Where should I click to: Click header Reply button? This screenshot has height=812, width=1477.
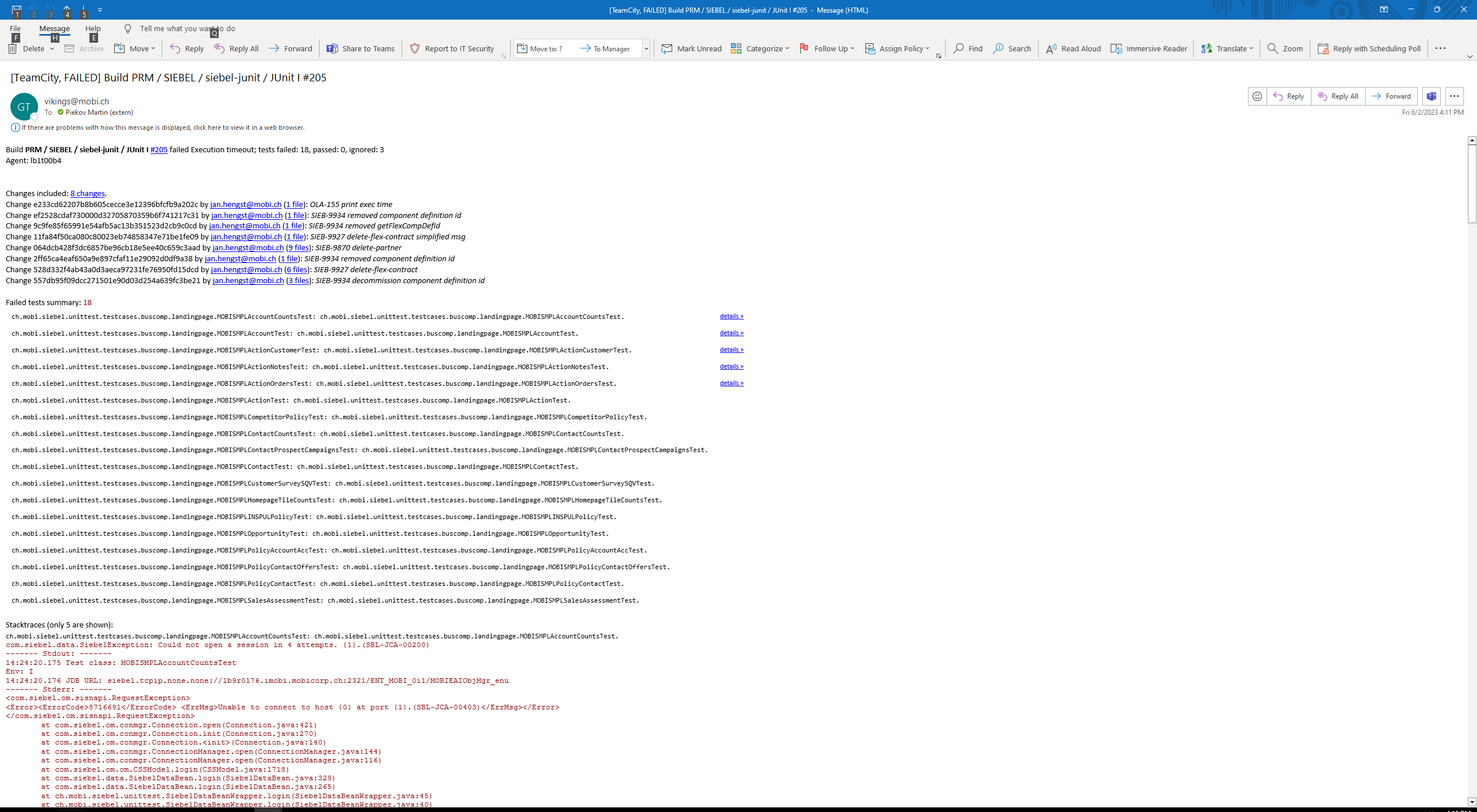(1288, 96)
